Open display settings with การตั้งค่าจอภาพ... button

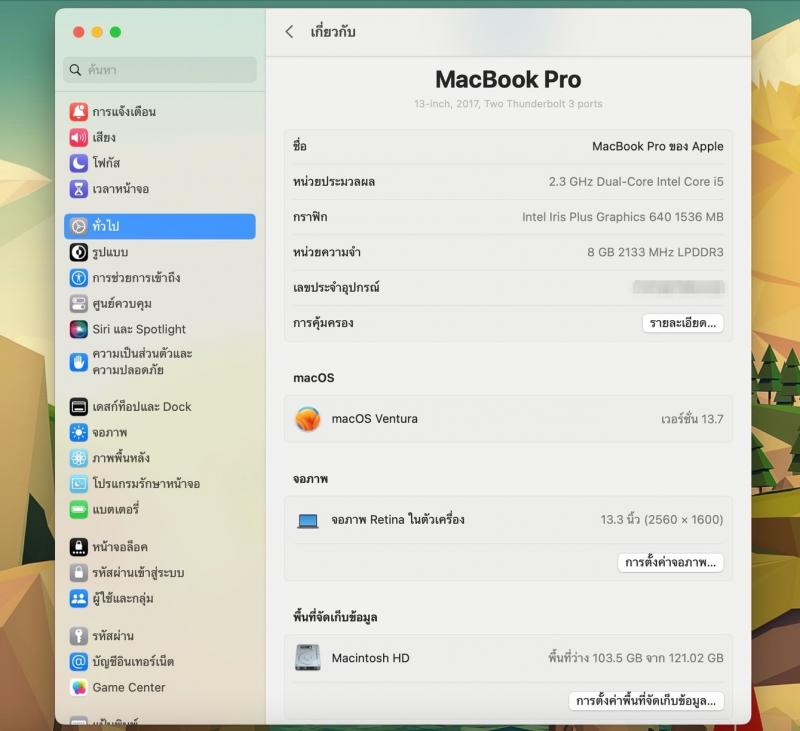(670, 563)
